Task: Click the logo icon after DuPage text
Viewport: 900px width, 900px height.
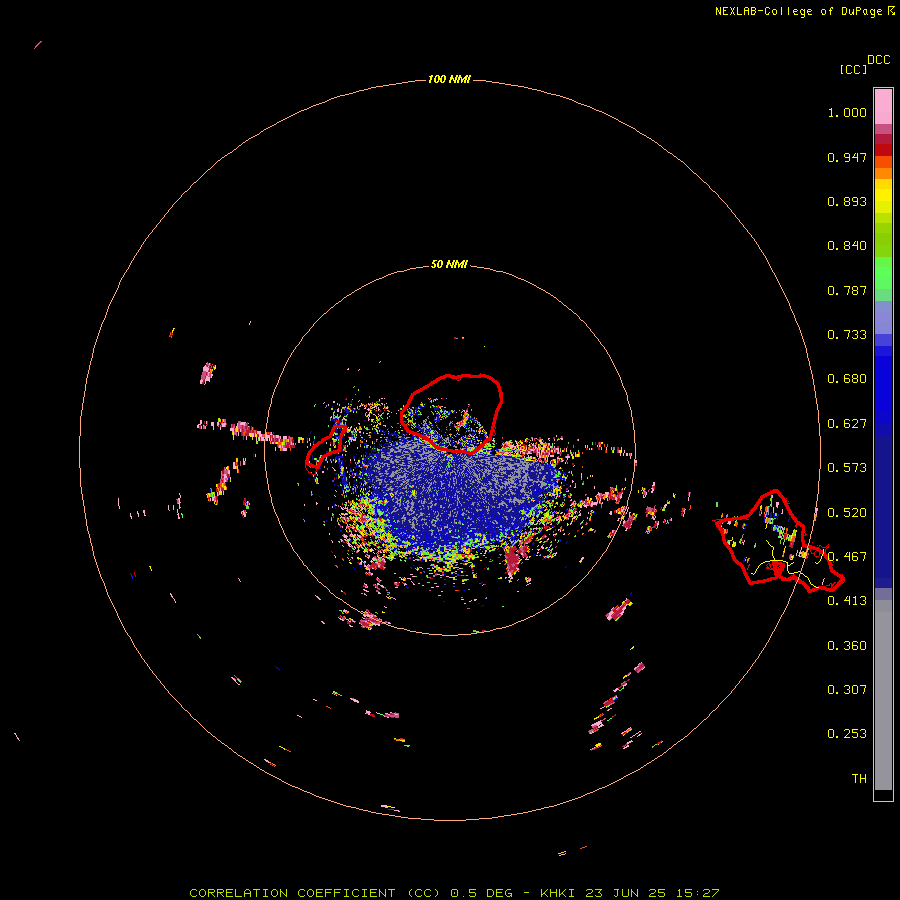Action: 891,10
